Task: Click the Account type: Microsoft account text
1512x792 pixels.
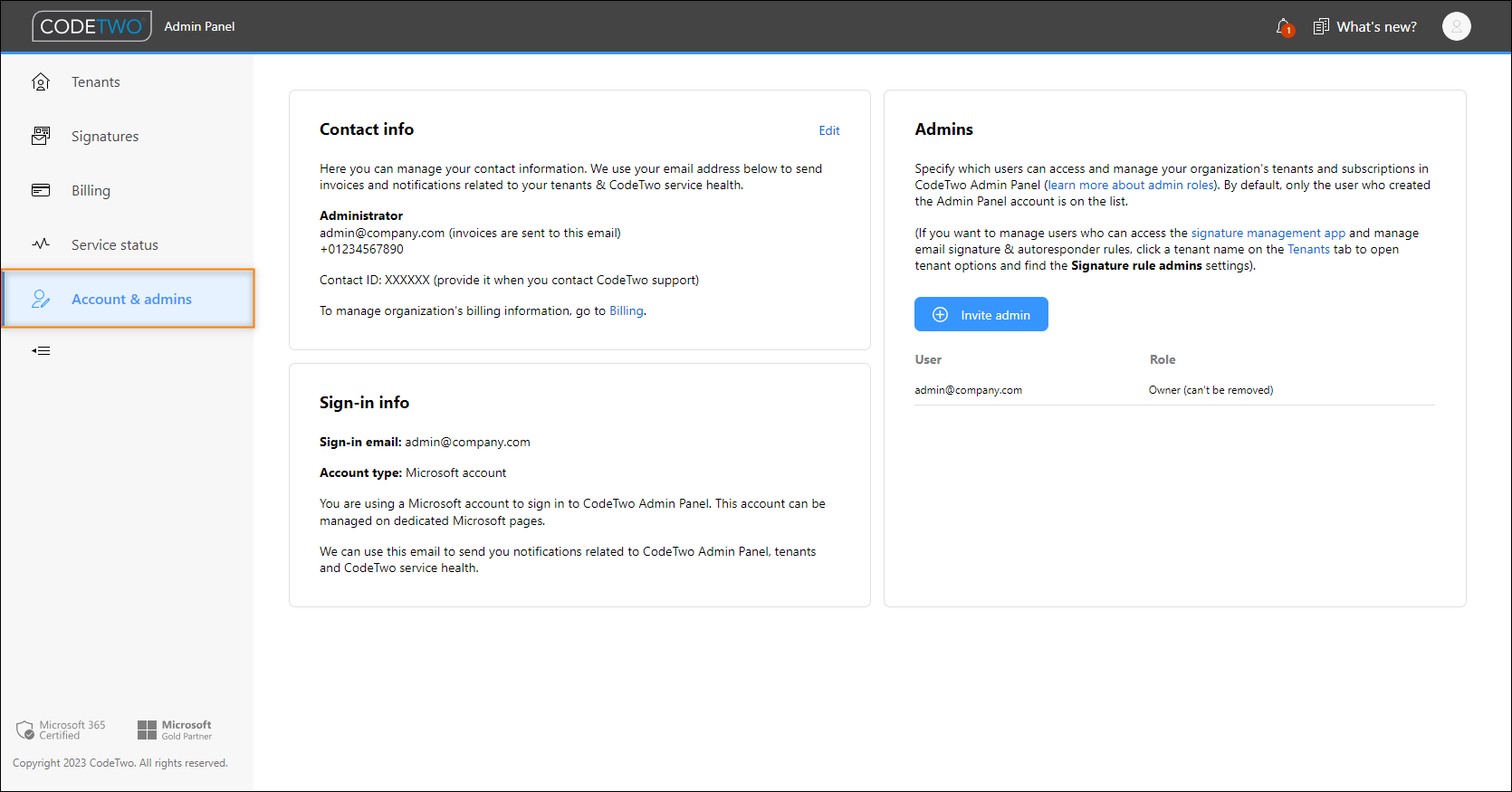Action: [x=413, y=472]
